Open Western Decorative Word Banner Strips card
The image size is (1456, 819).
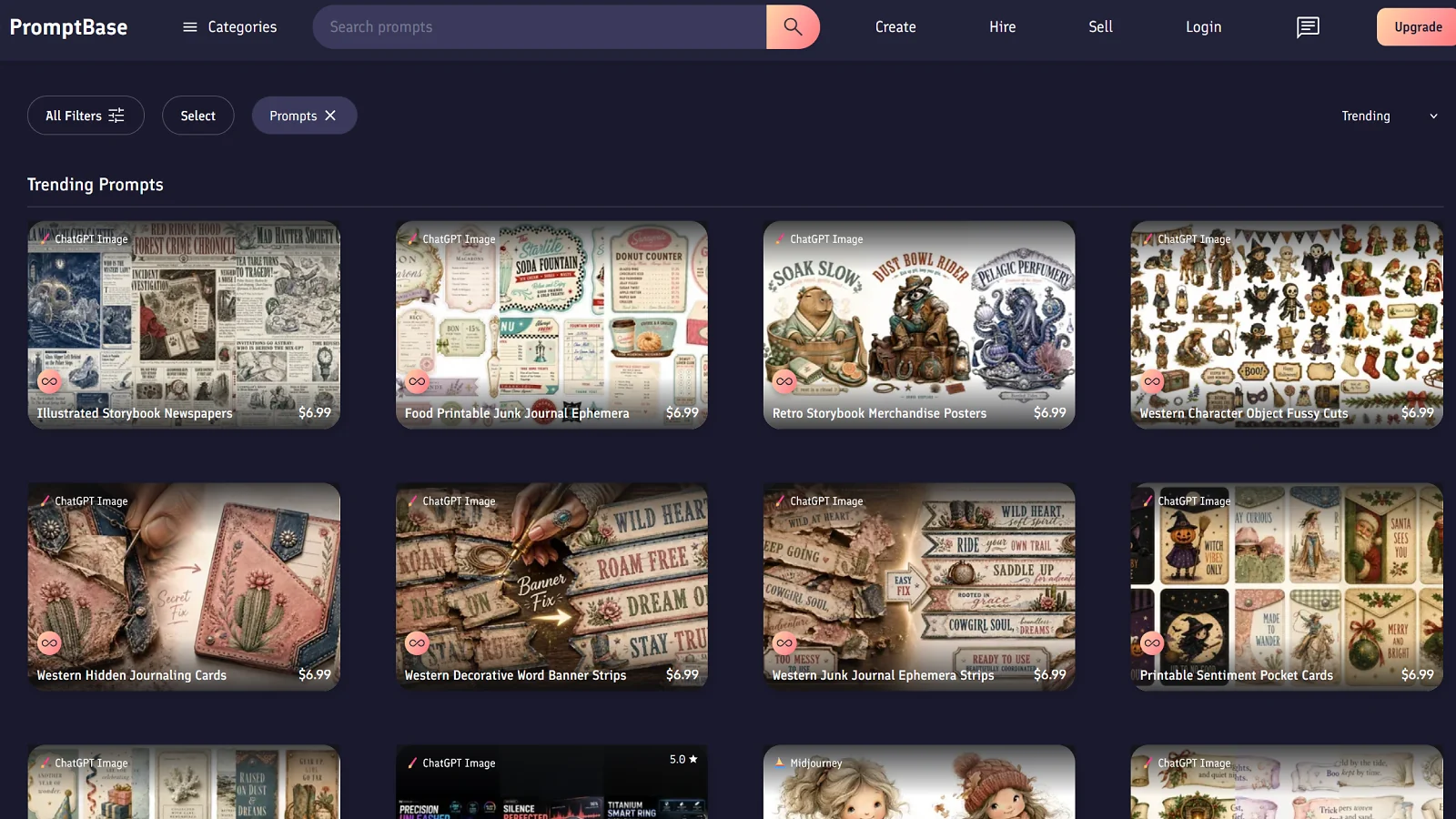[551, 587]
